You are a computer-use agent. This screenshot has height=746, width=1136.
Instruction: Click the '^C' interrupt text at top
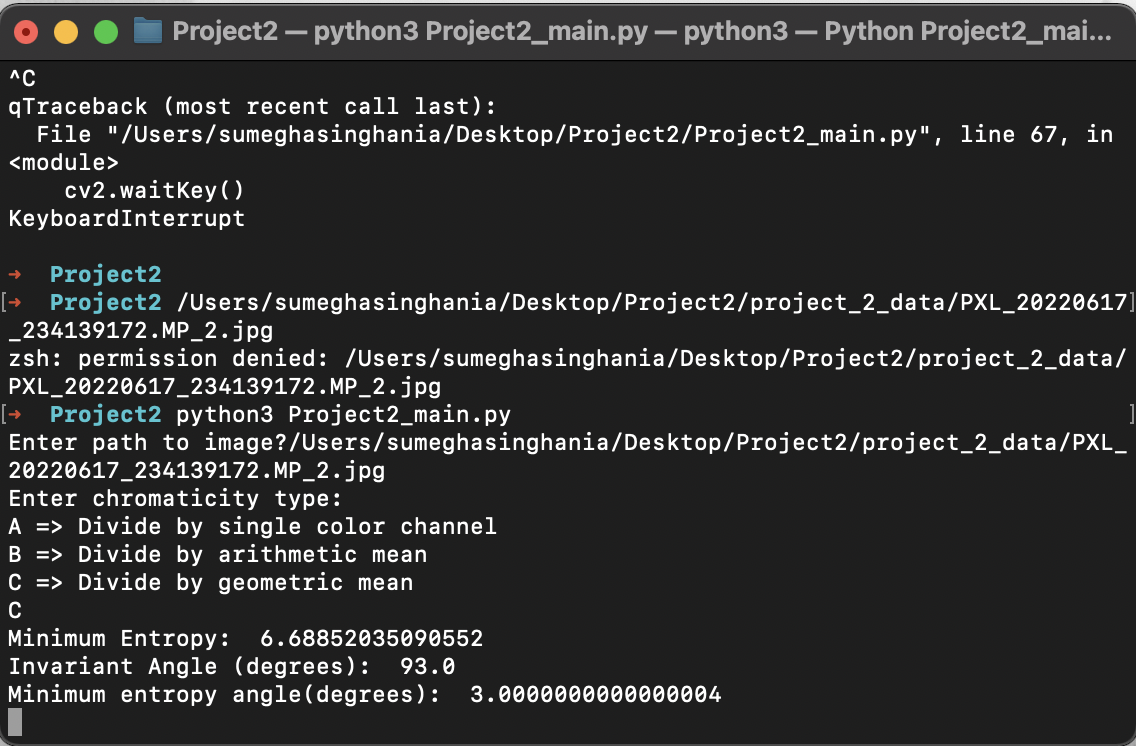click(22, 78)
